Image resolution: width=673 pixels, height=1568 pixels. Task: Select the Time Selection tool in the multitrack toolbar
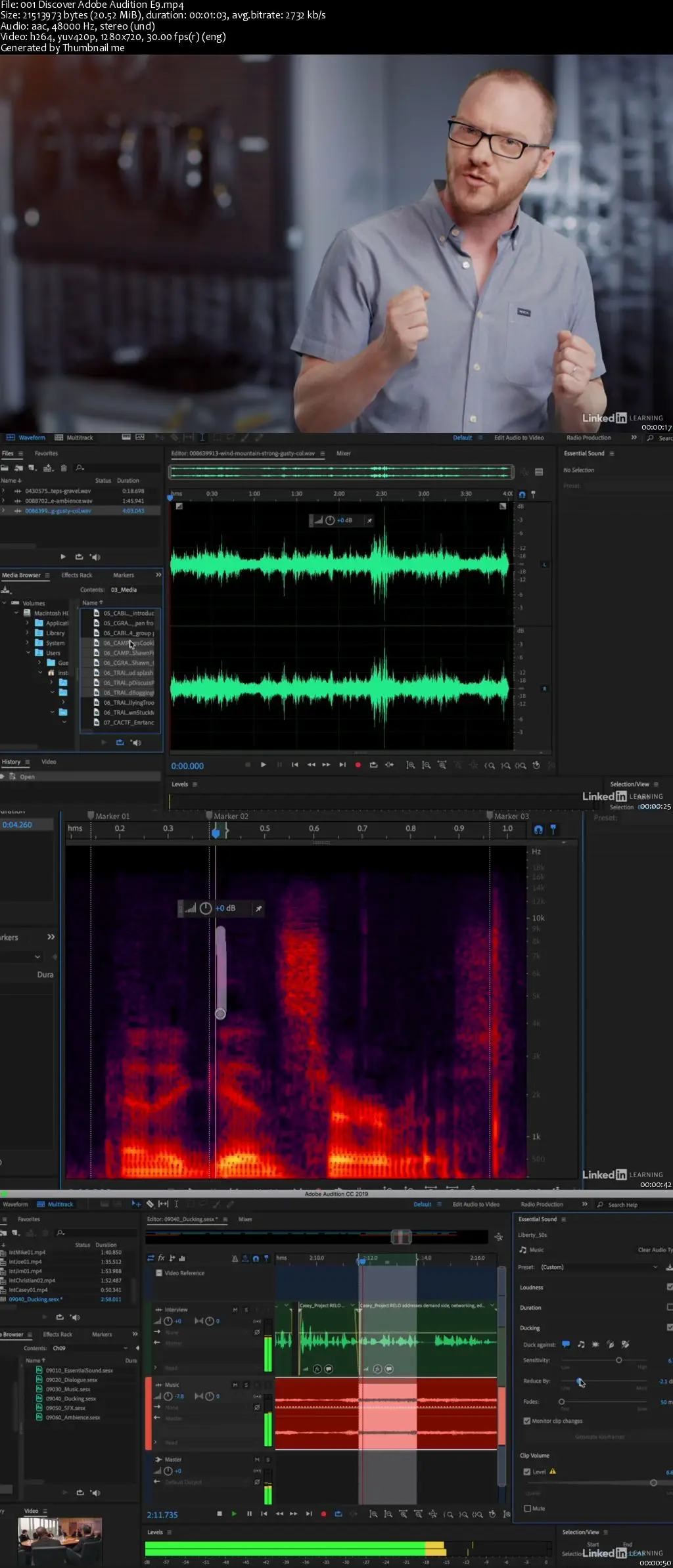(x=176, y=1204)
